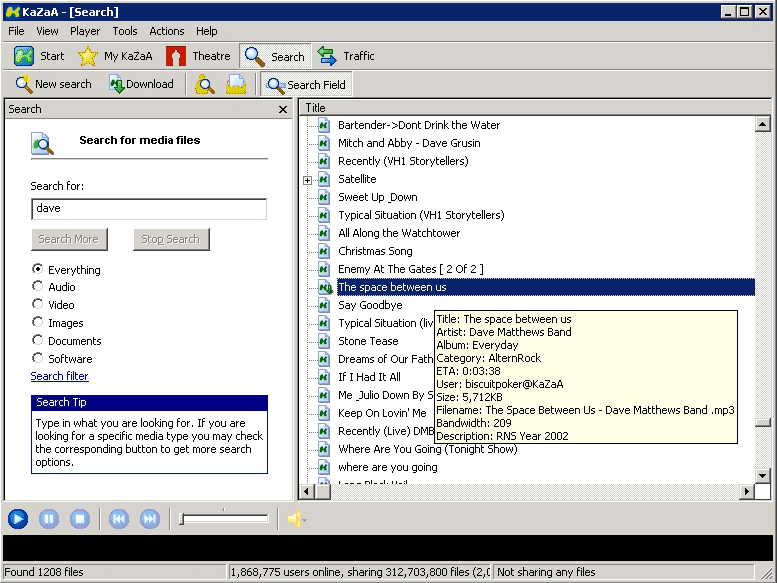Open the Search filter link
The width and height of the screenshot is (777, 583).
point(59,376)
